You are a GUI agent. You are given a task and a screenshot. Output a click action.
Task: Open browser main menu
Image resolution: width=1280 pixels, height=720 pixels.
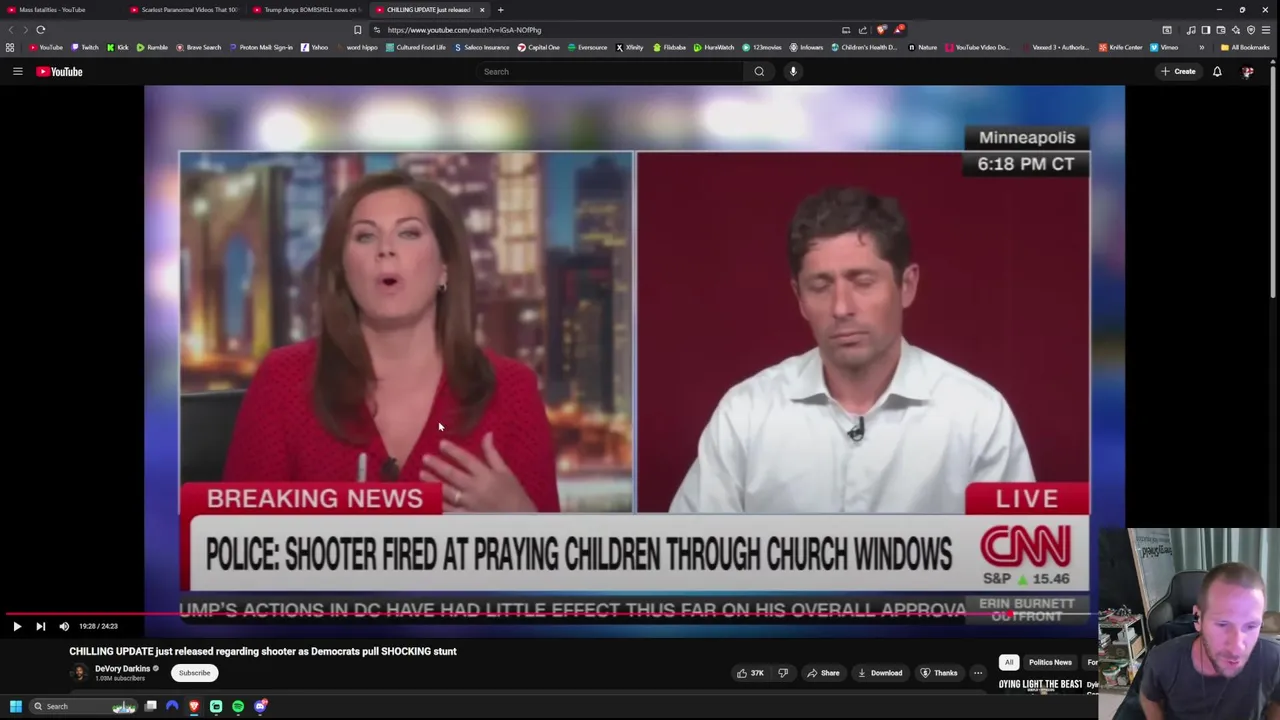coord(1266,30)
